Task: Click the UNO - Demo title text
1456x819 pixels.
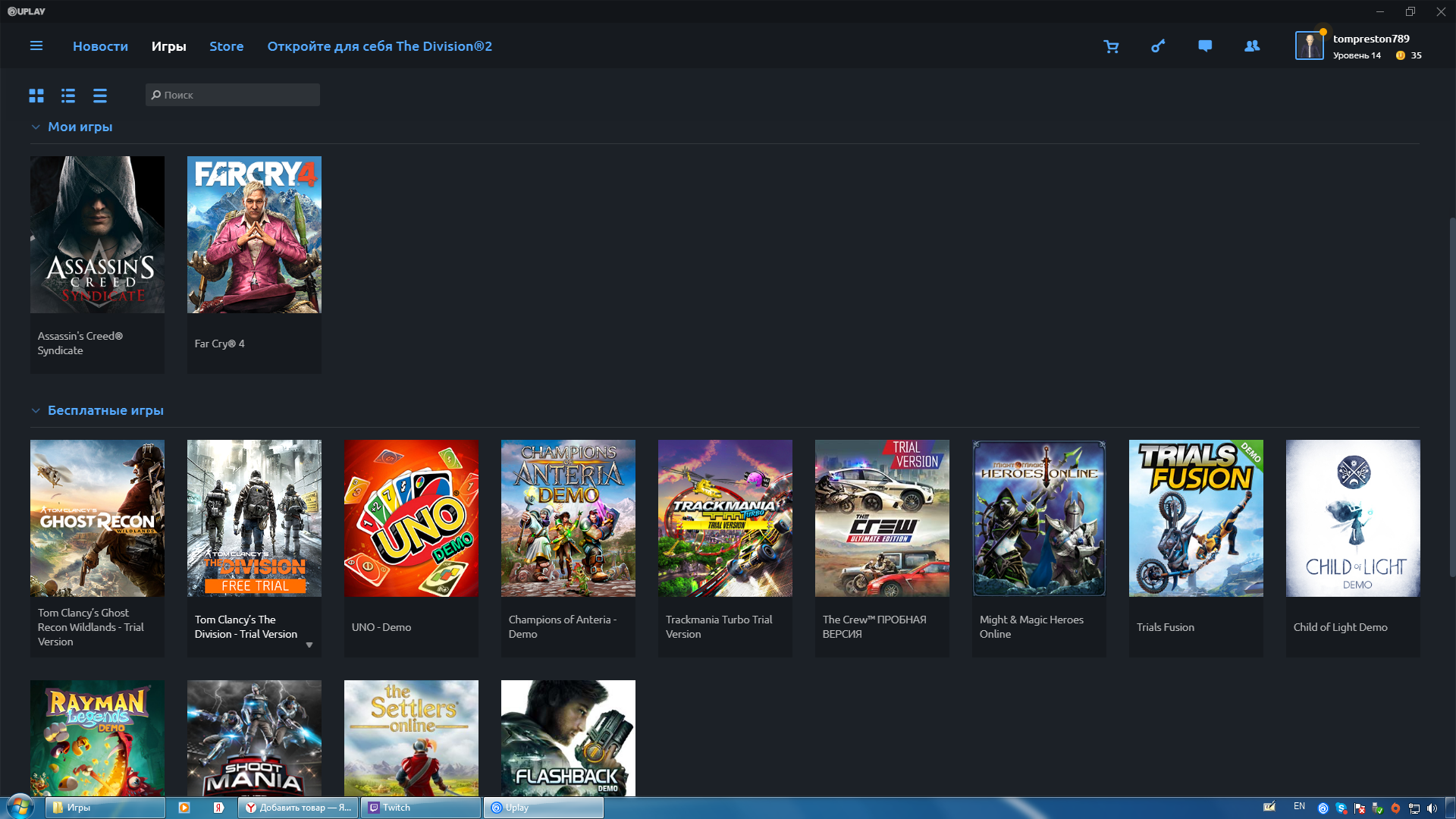Action: [x=381, y=627]
